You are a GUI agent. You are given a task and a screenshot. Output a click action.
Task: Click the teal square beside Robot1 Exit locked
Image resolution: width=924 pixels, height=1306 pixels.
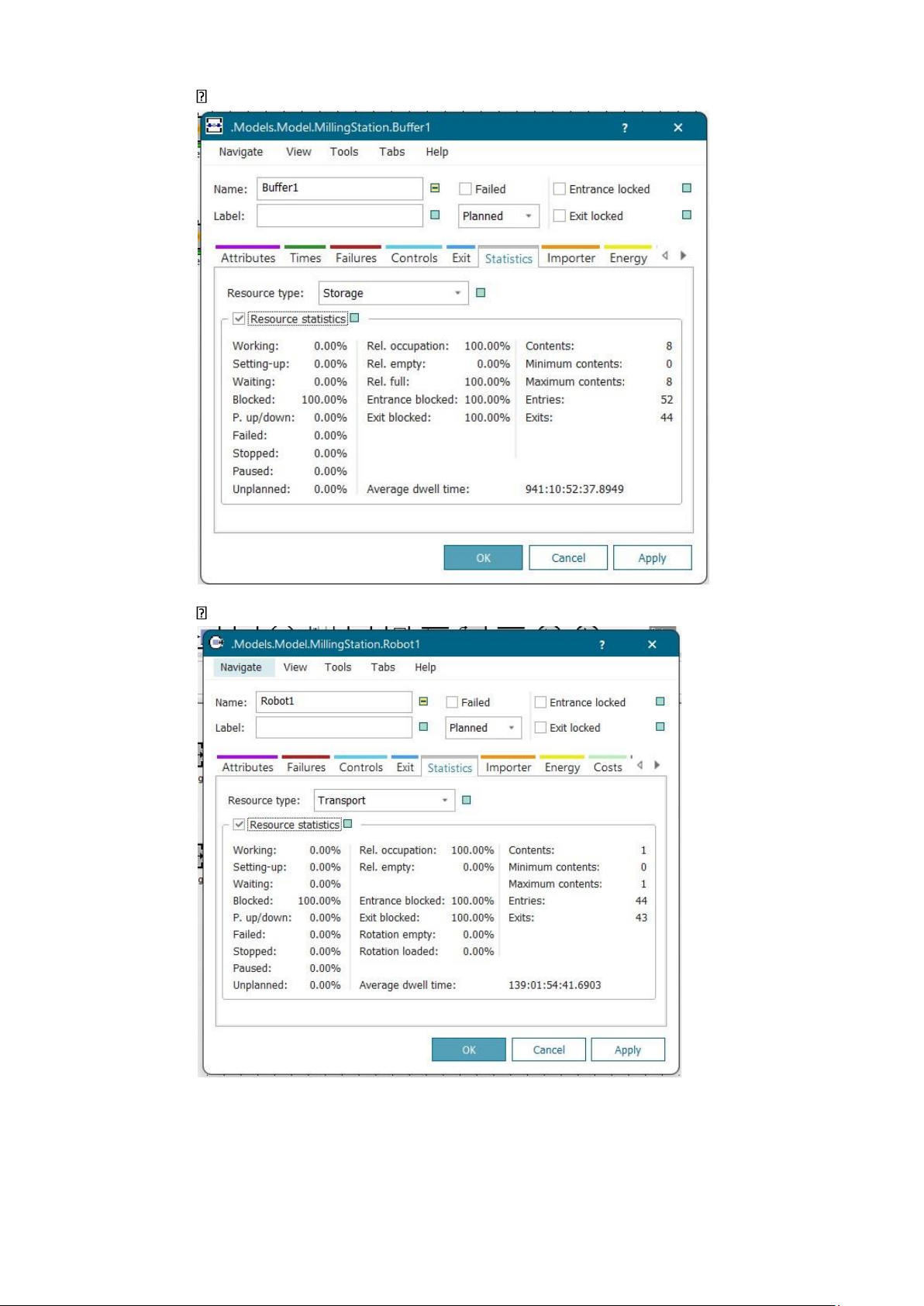660,727
